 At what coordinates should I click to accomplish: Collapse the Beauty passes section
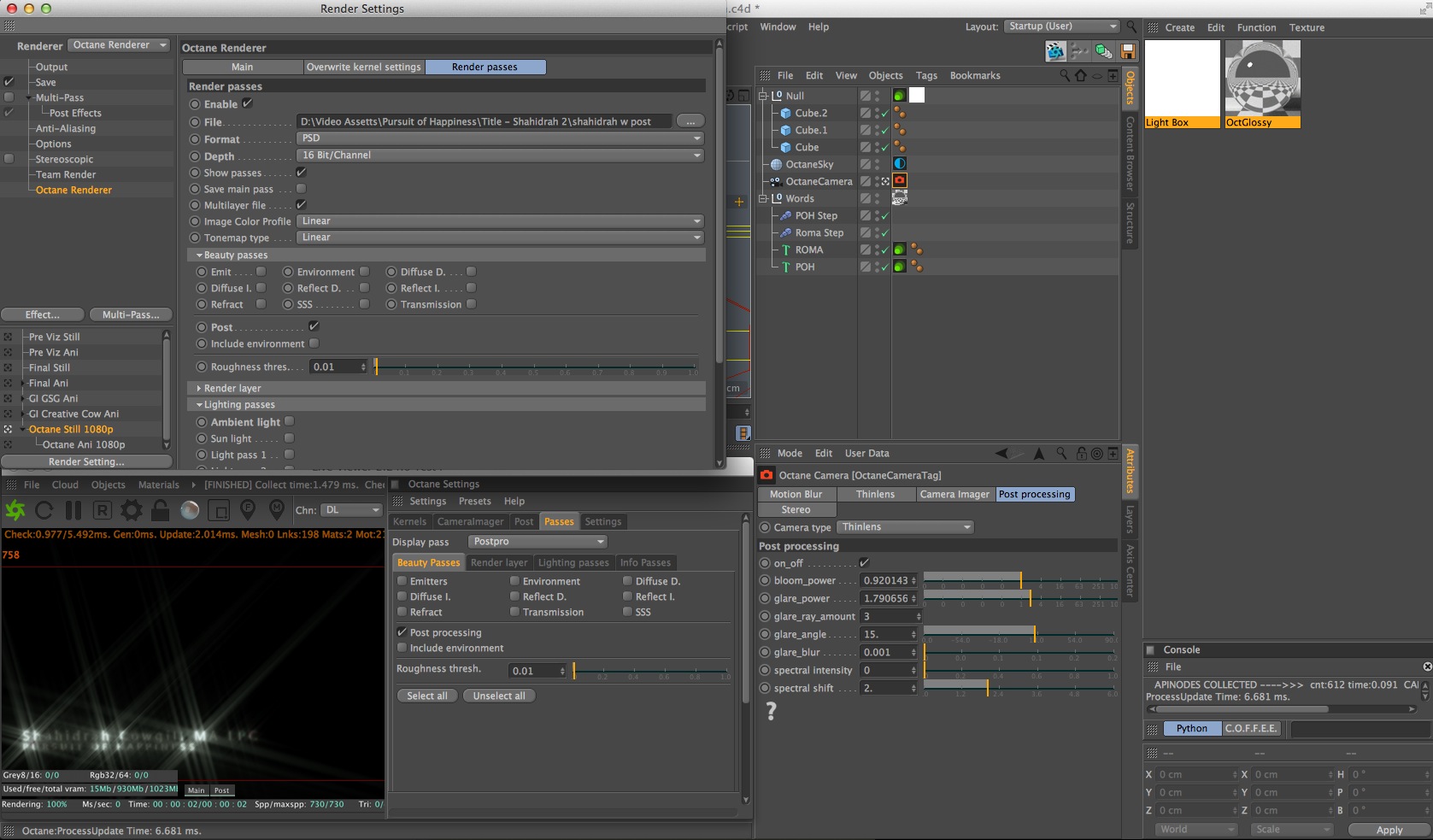(199, 255)
